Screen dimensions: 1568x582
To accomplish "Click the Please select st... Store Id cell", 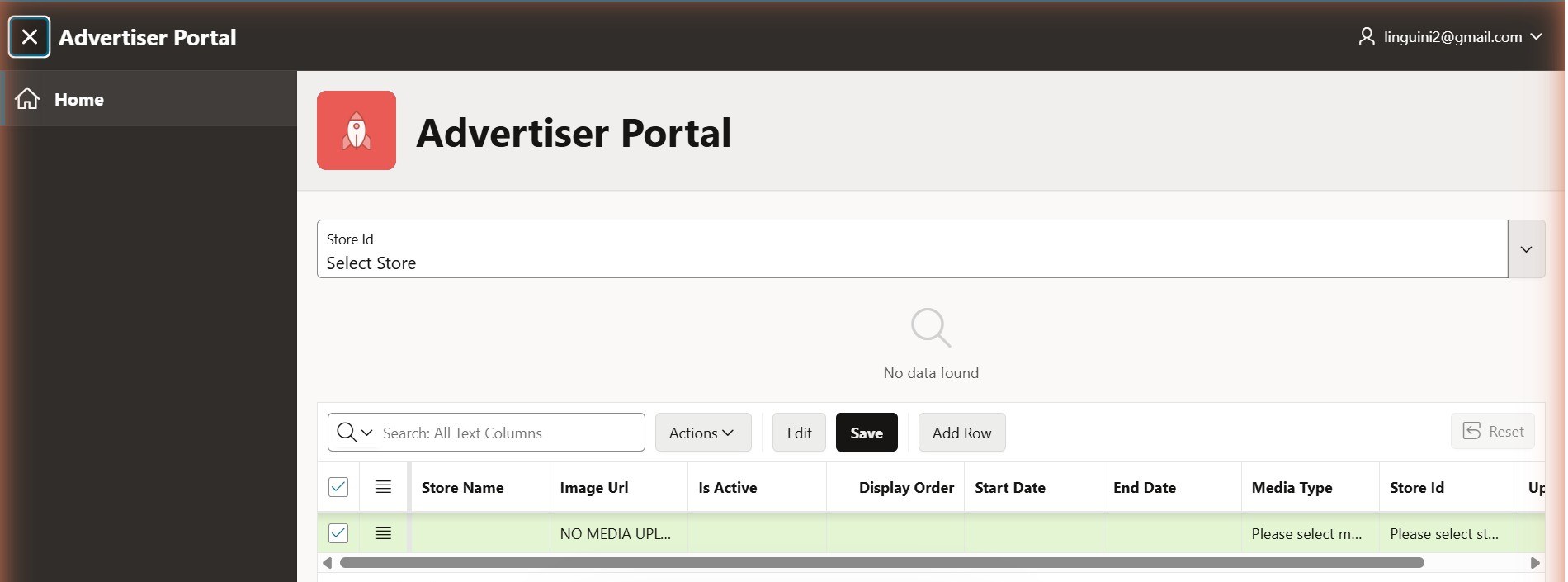I will click(x=1448, y=533).
